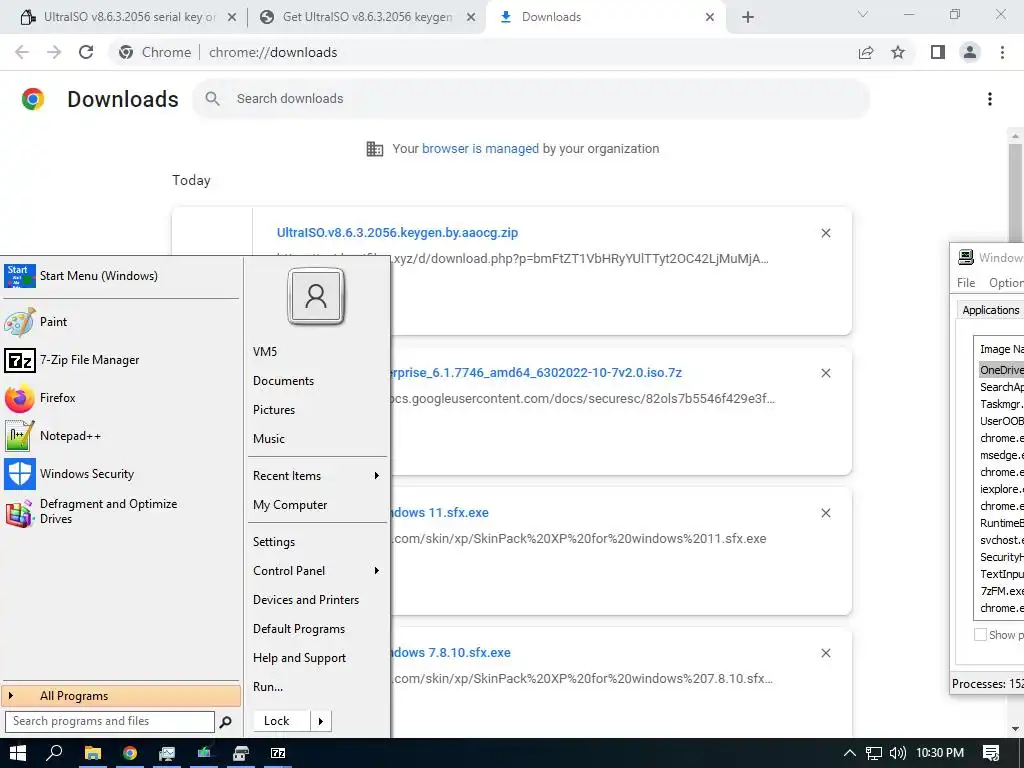
Task: Open Paint from the Start menu
Action: pyautogui.click(x=121, y=322)
